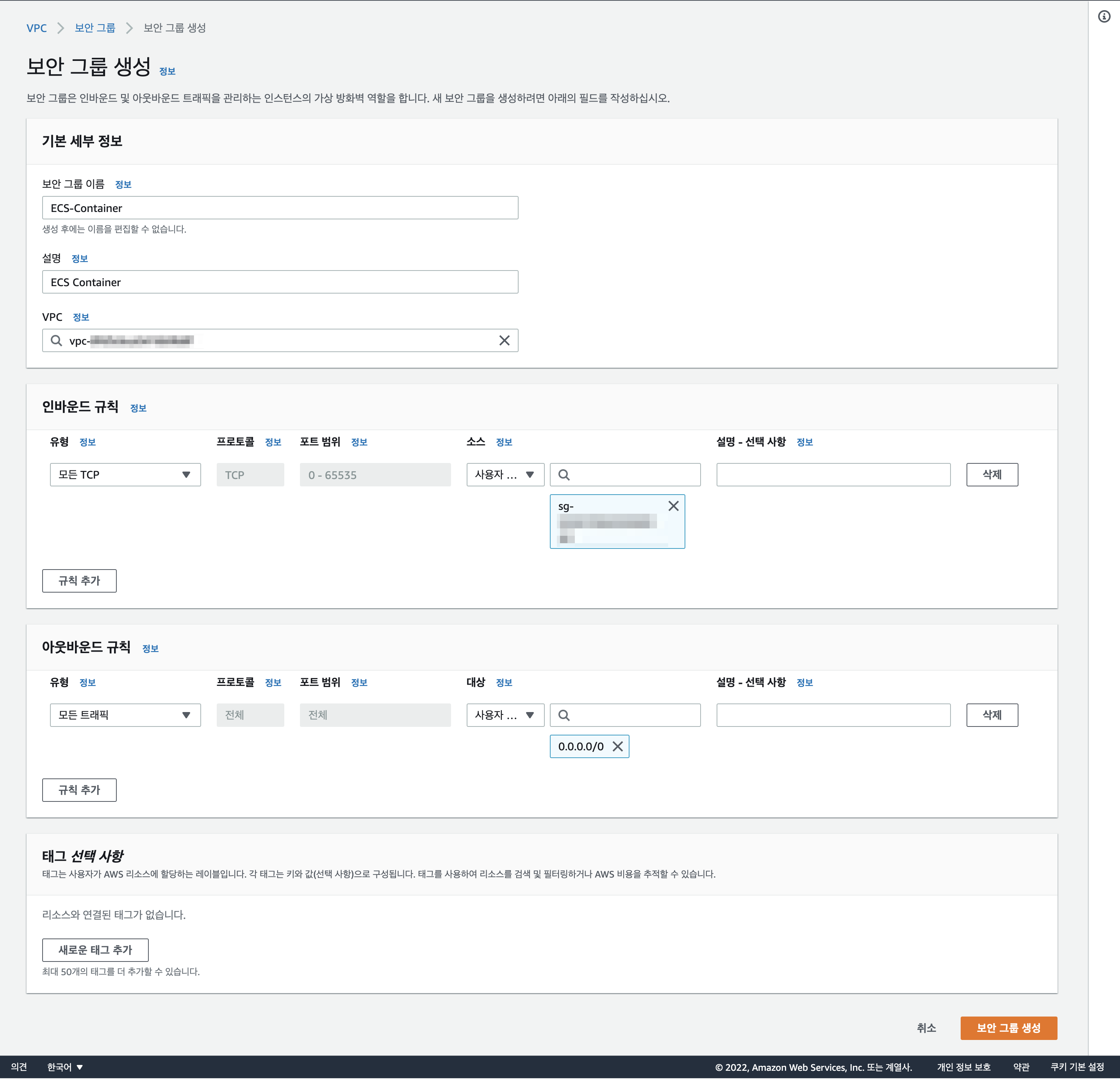The height and width of the screenshot is (1079, 1120).
Task: Open the outbound destination 사용자 dropdown
Action: coord(505,715)
